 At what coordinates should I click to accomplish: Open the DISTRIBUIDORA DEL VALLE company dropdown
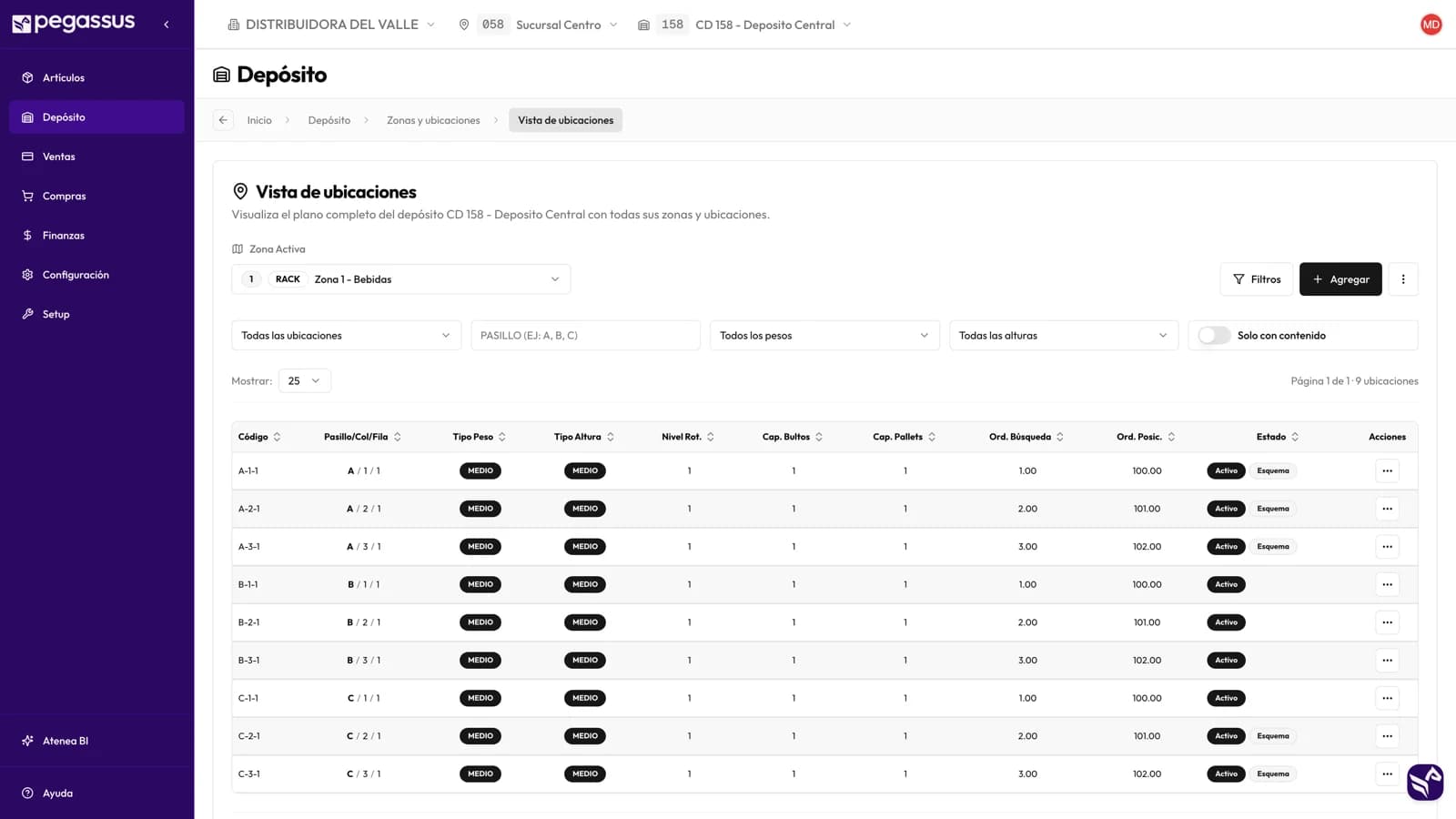[331, 25]
